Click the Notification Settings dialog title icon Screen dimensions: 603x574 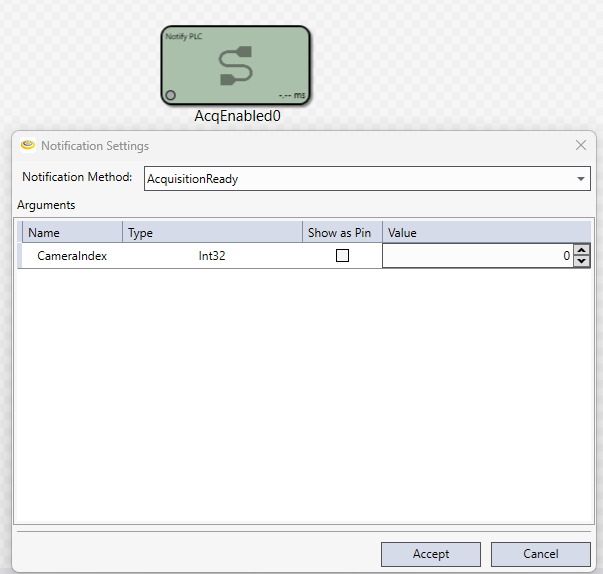28,146
